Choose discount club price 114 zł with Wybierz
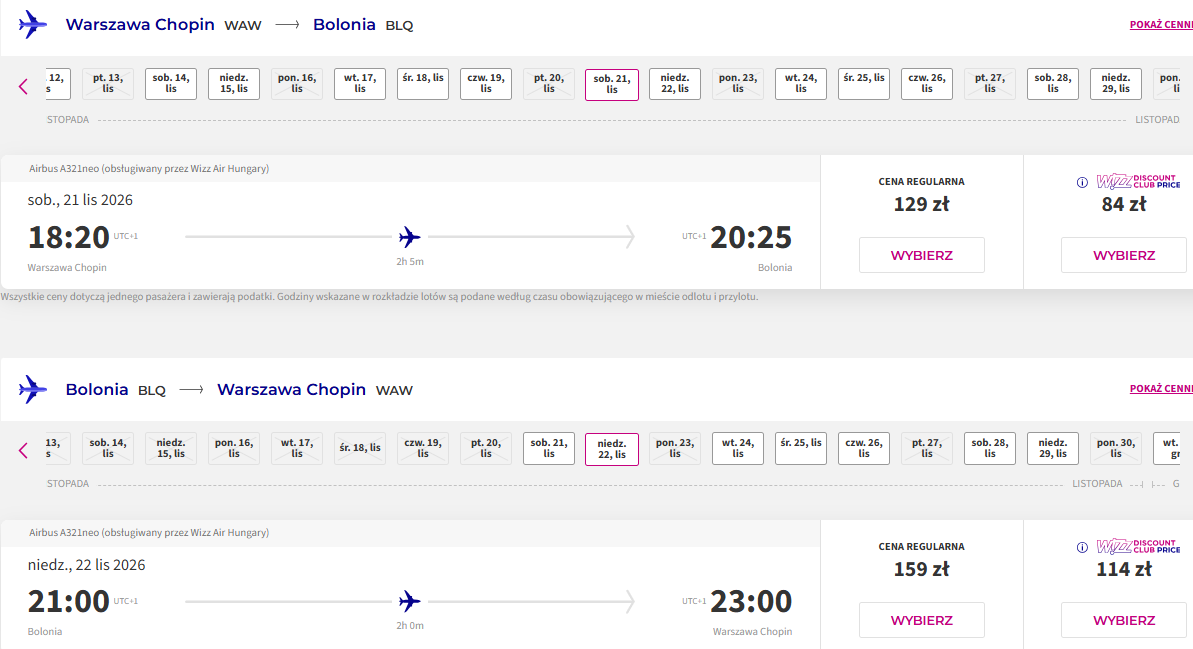 coord(1124,620)
